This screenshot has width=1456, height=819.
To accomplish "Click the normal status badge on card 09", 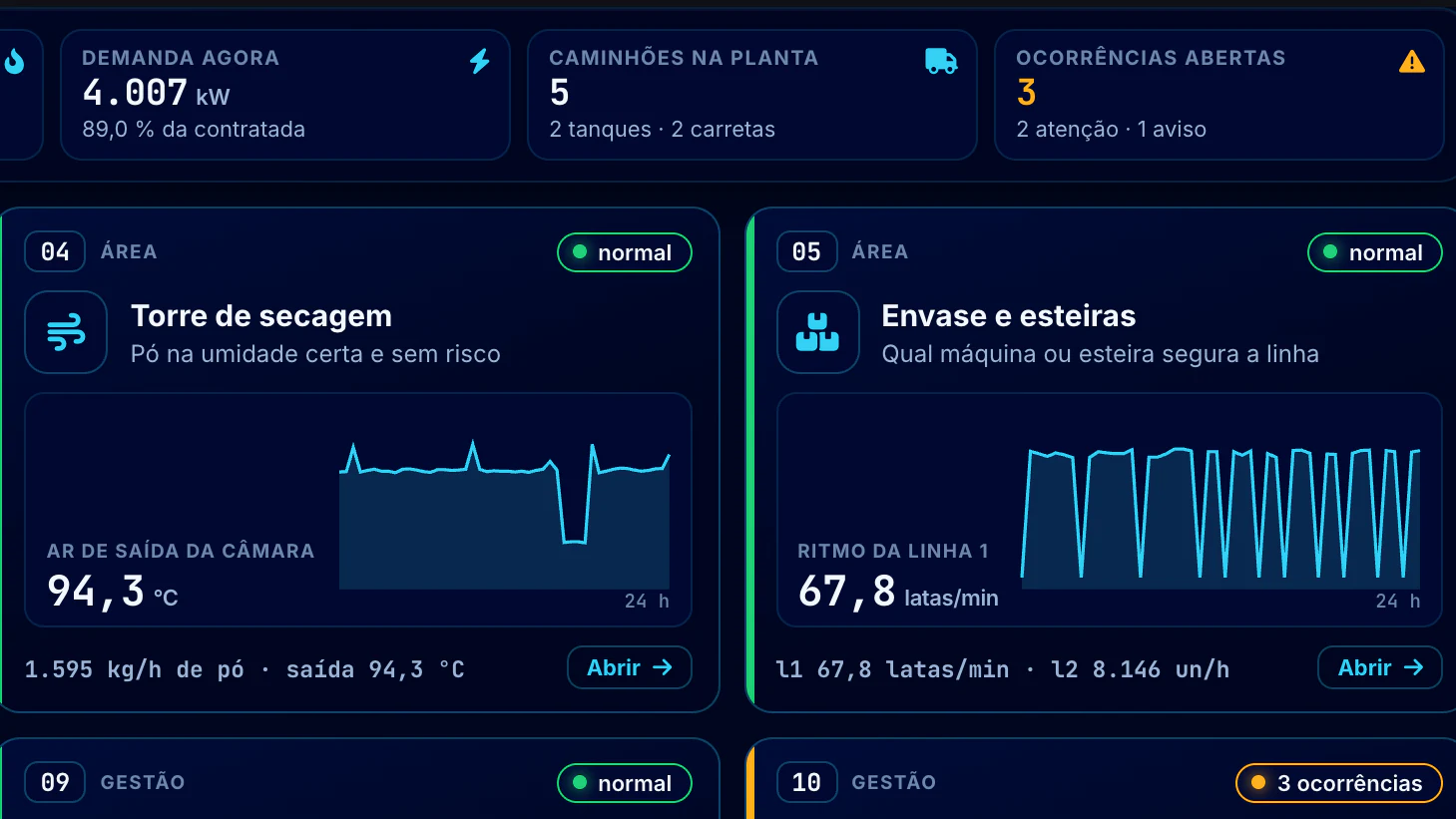I will coord(624,783).
